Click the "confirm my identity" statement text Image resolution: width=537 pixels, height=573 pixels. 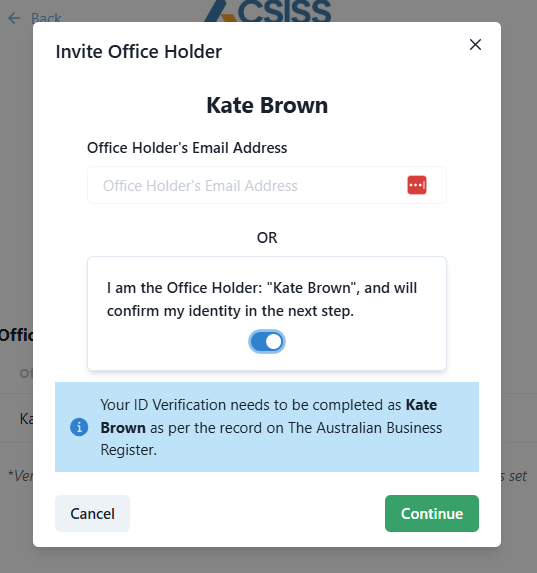pyautogui.click(x=262, y=299)
